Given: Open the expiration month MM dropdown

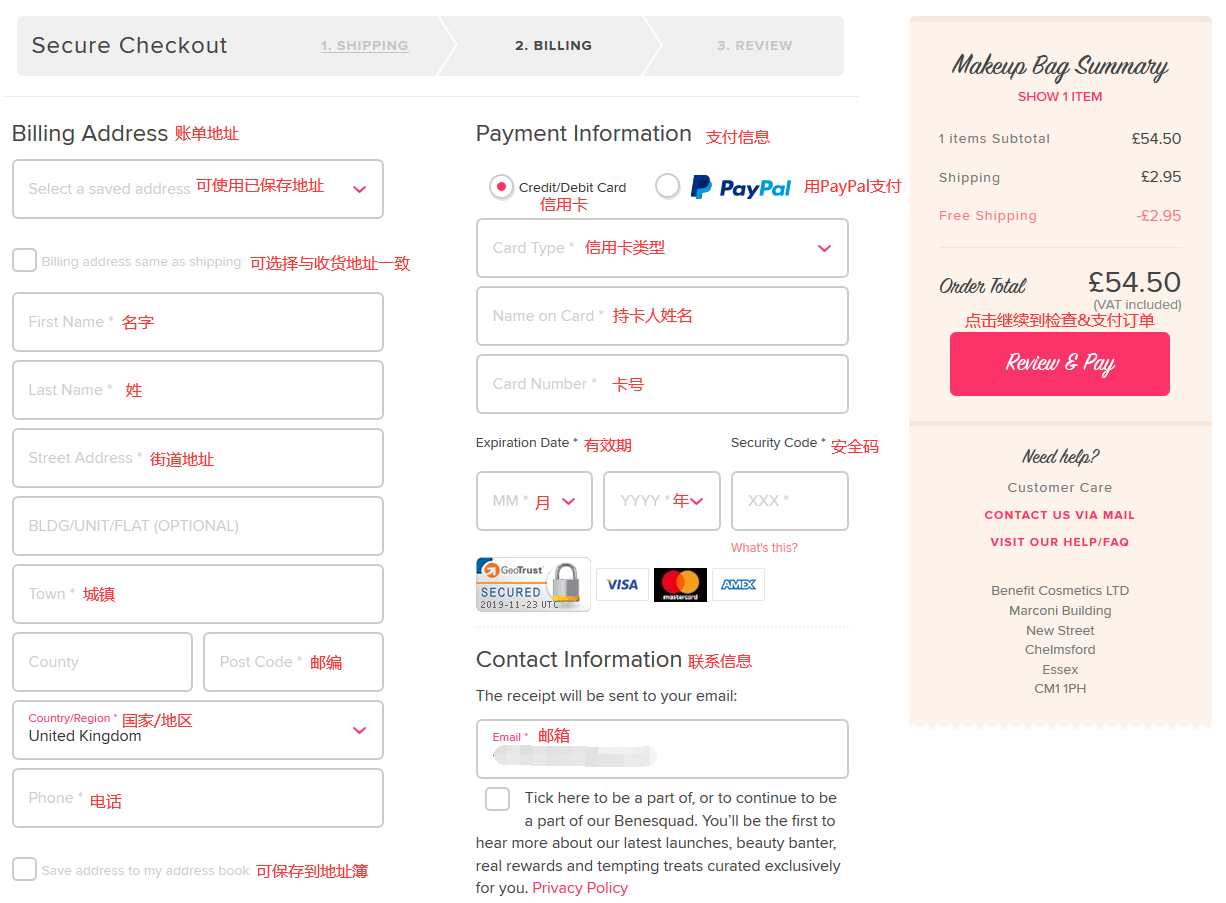Looking at the screenshot, I should click(534, 501).
